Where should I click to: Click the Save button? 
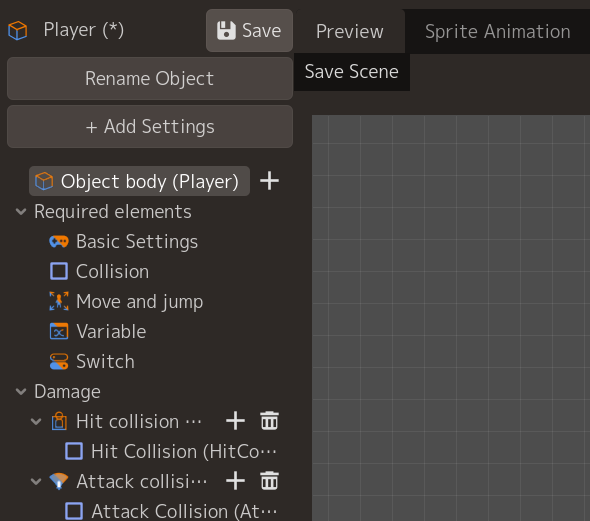[249, 30]
